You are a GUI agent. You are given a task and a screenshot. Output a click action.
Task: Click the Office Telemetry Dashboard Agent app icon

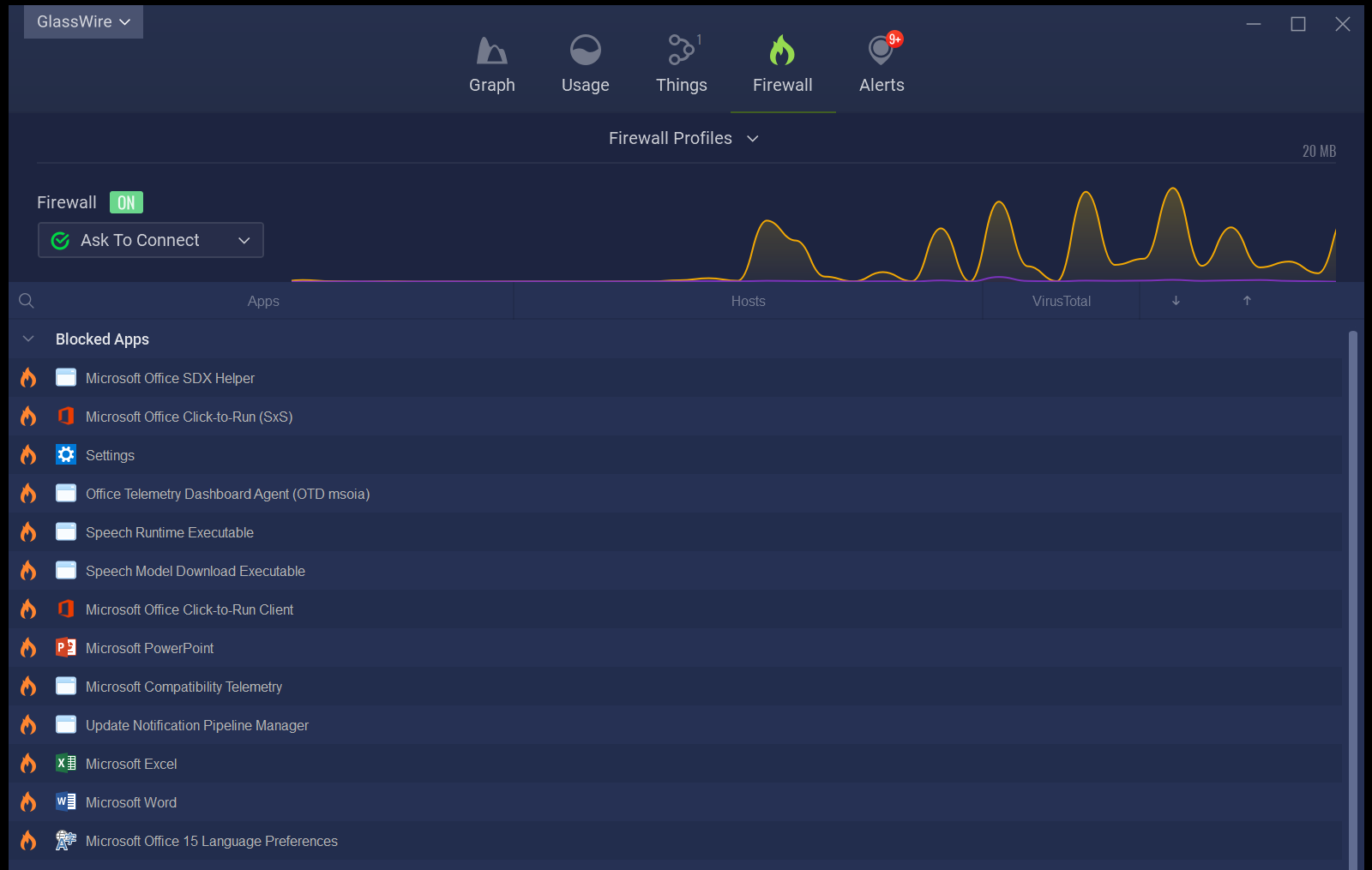tap(66, 493)
